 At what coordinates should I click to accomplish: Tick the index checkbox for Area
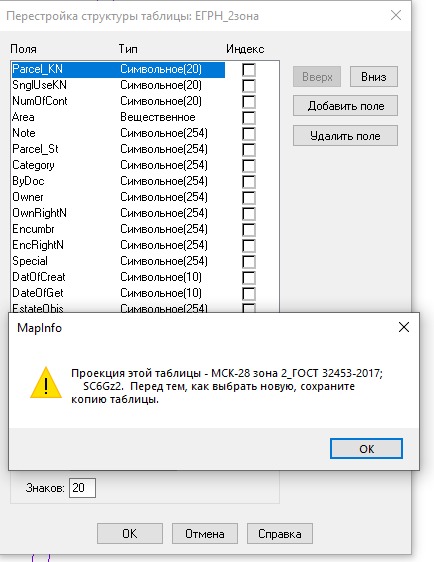click(249, 118)
